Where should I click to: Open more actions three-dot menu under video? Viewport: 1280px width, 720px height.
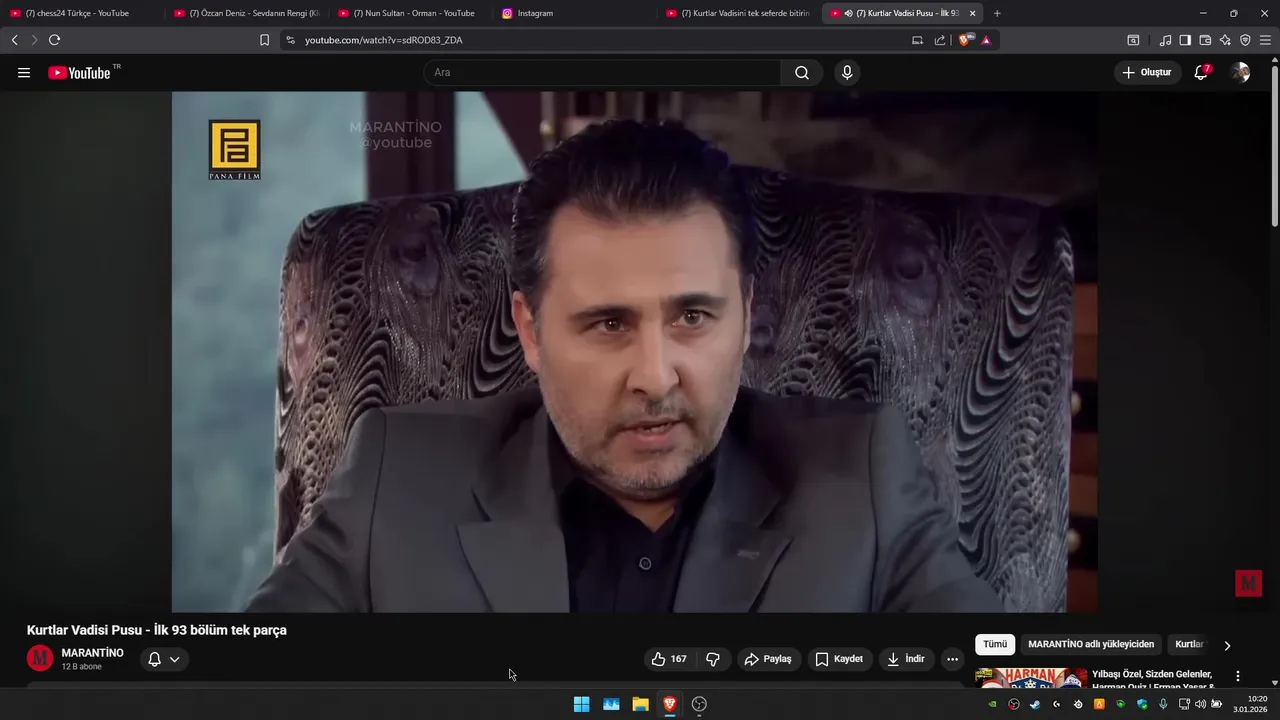click(952, 659)
